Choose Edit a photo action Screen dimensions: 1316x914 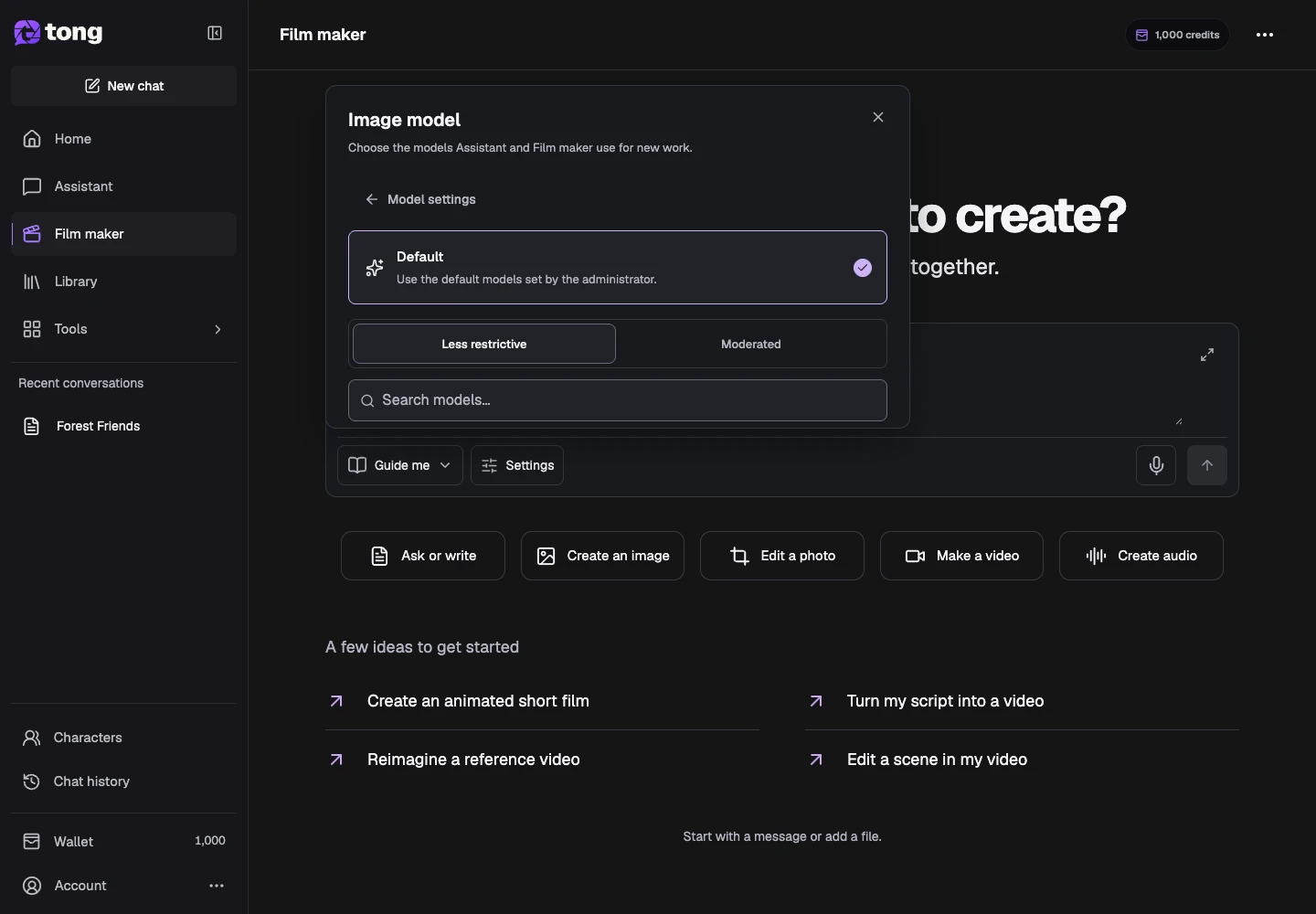782,556
